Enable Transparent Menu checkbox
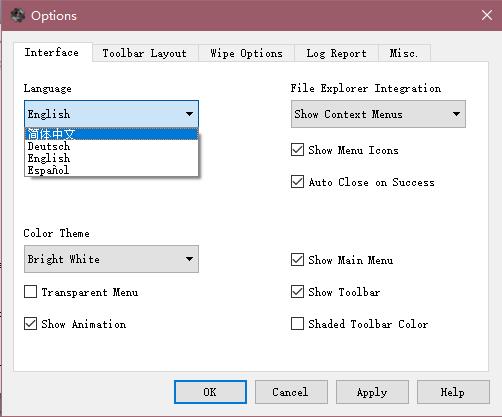 [x=30, y=292]
